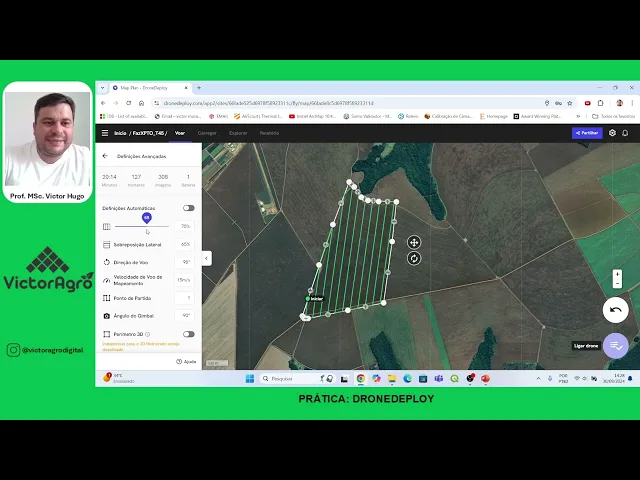Click the Chrome address bar URL
The height and width of the screenshot is (480, 640).
click(x=268, y=103)
